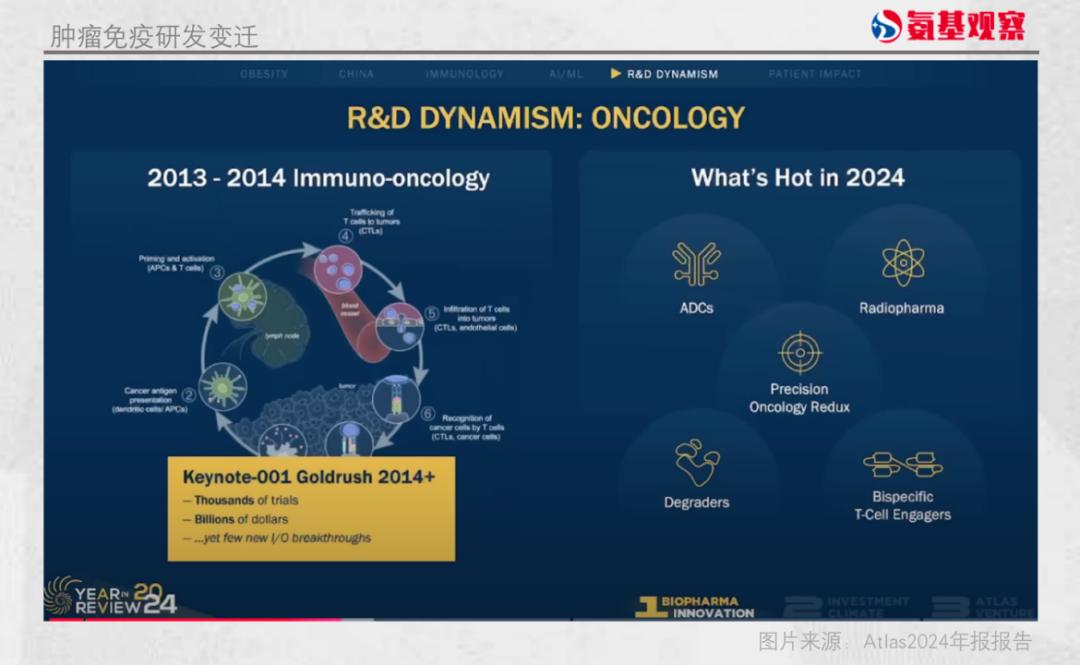This screenshot has height=665, width=1080.
Task: Click the red brand logo top right
Action: [x=948, y=26]
